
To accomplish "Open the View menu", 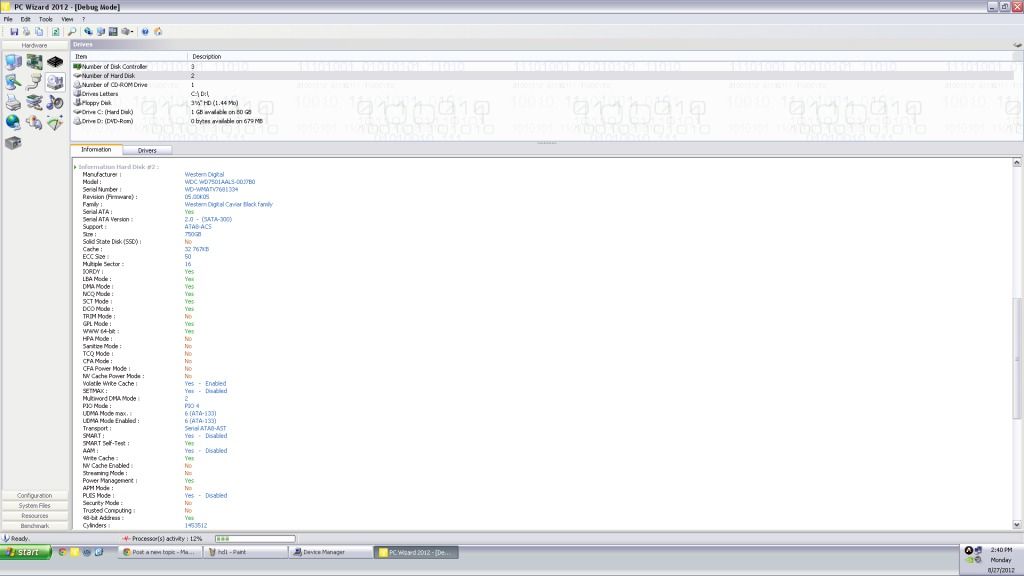I will coord(67,20).
